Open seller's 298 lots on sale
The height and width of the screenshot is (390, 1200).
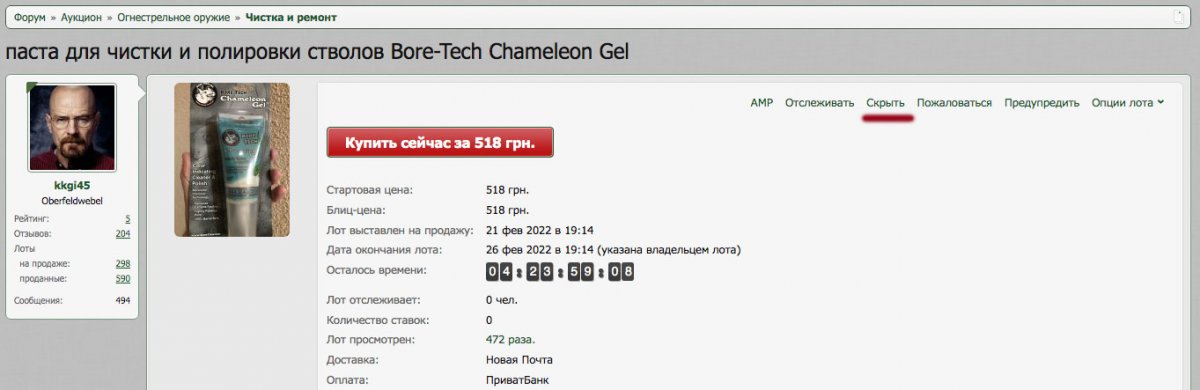click(x=123, y=263)
